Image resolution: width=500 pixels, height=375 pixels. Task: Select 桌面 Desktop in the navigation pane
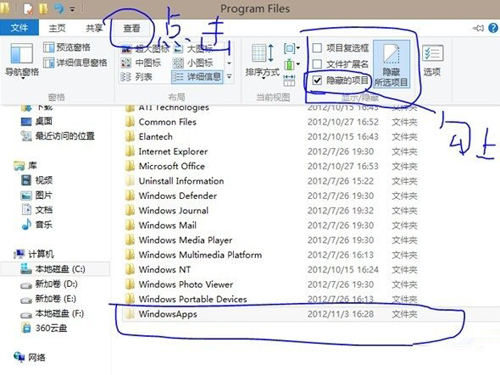pyautogui.click(x=37, y=121)
